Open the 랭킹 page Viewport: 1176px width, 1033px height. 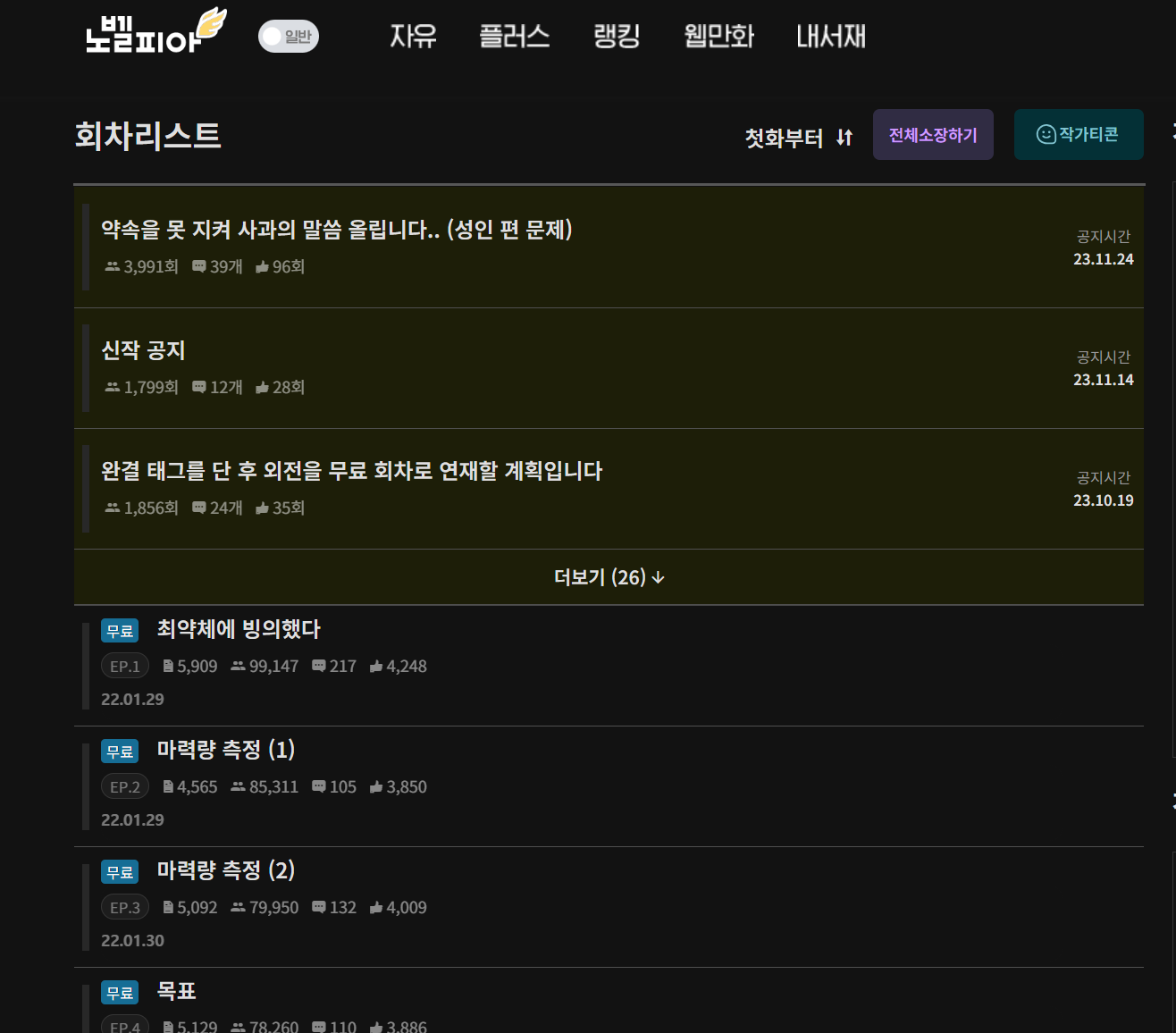(617, 37)
